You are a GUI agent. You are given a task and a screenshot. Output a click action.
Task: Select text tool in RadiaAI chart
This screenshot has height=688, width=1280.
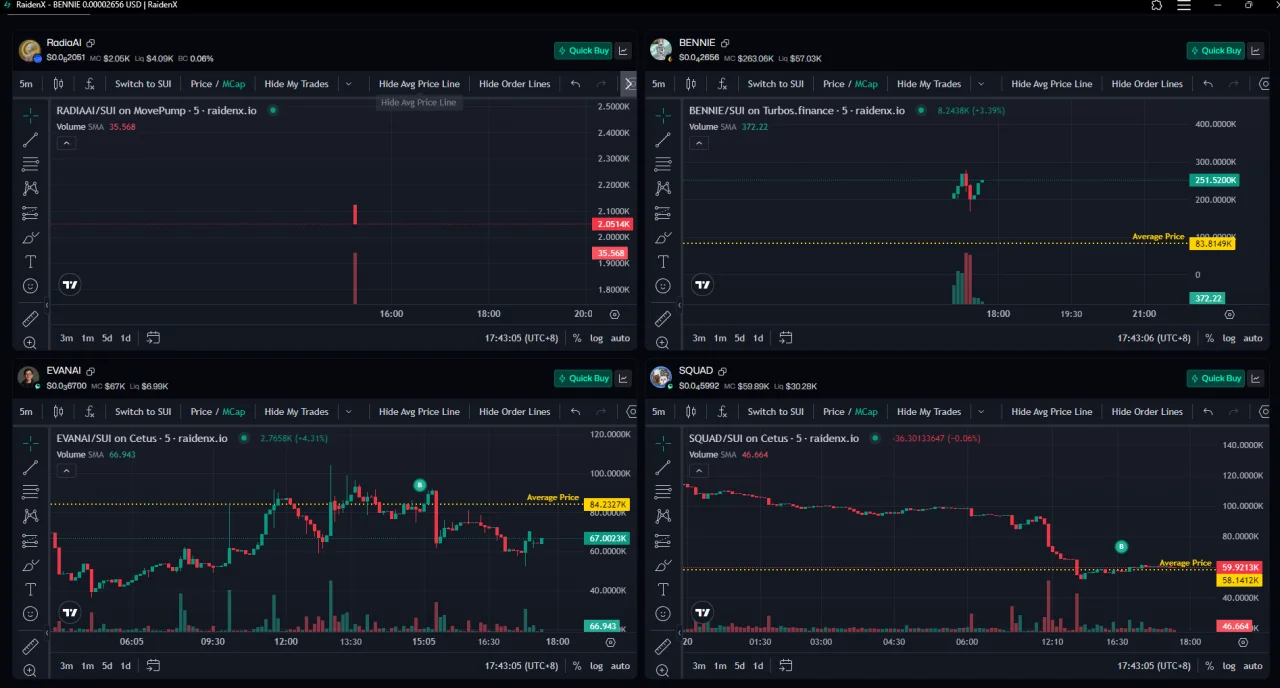(x=30, y=262)
